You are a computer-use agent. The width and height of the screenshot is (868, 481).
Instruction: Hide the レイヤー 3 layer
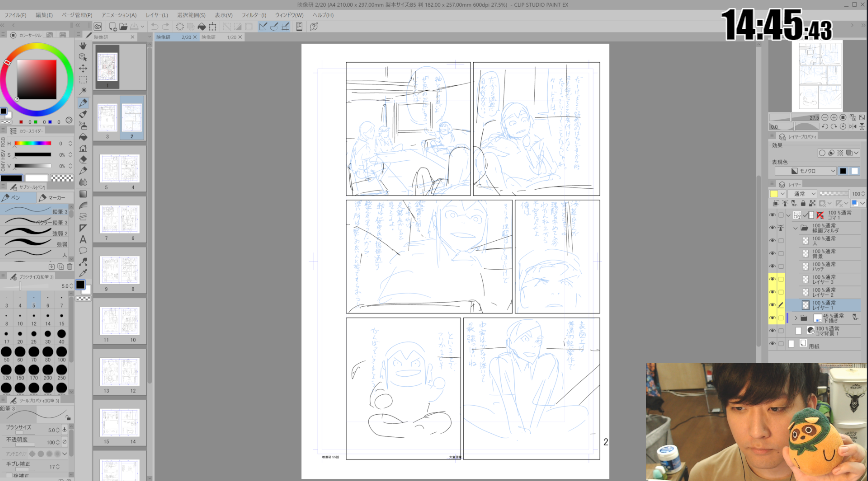[772, 279]
